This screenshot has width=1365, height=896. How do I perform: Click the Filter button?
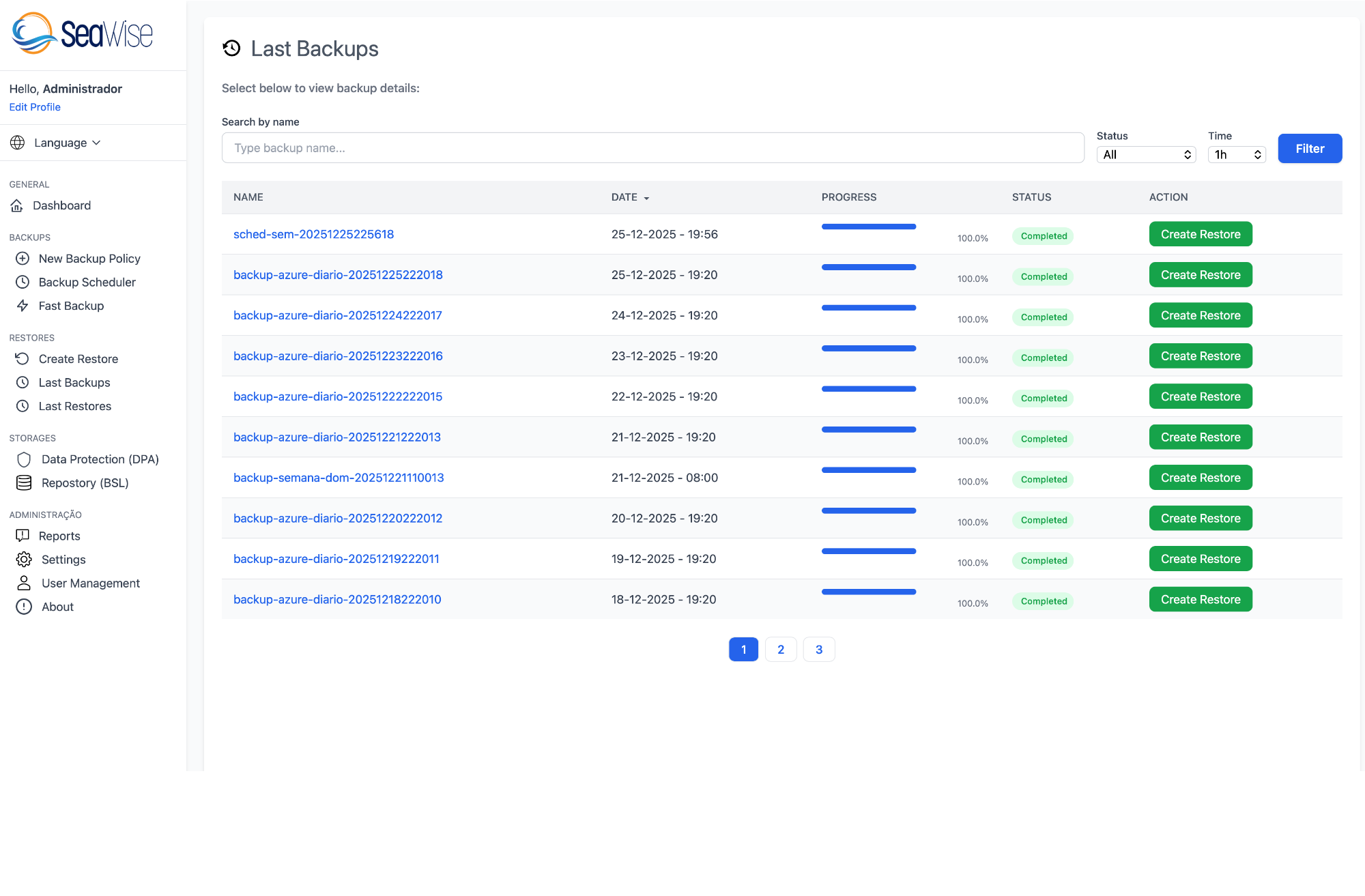[x=1309, y=148]
